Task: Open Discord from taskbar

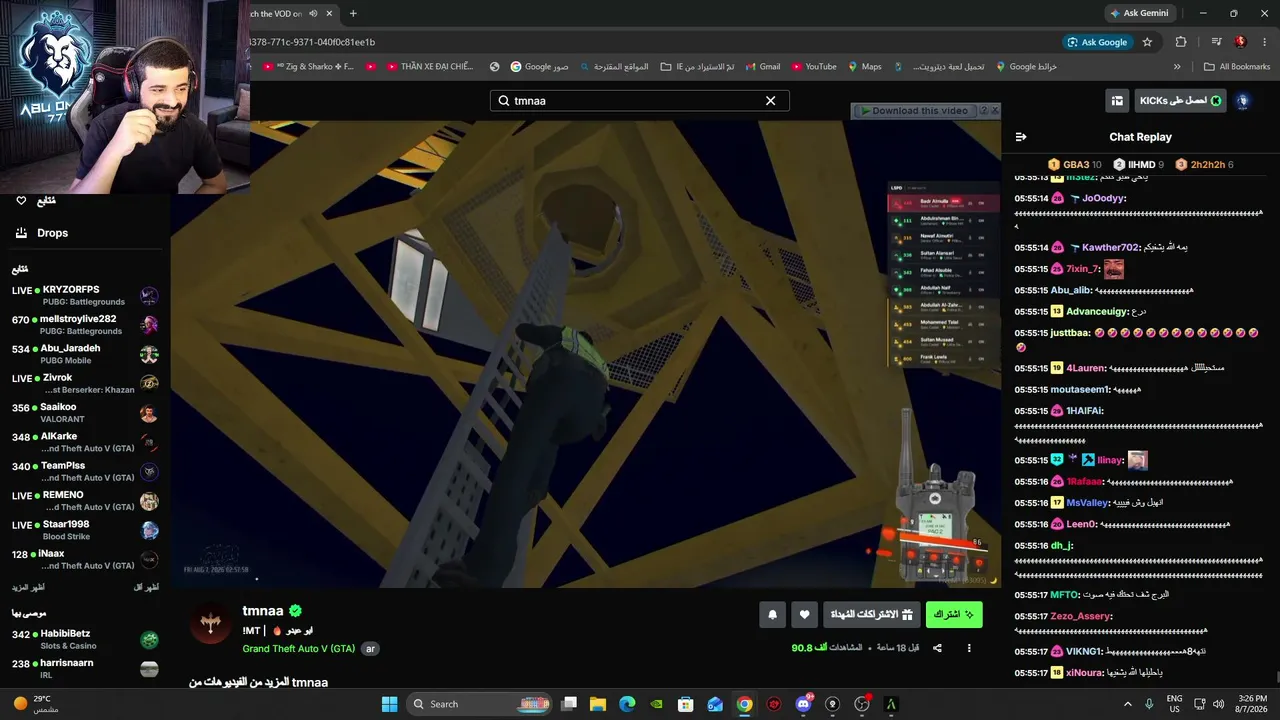Action: [803, 704]
